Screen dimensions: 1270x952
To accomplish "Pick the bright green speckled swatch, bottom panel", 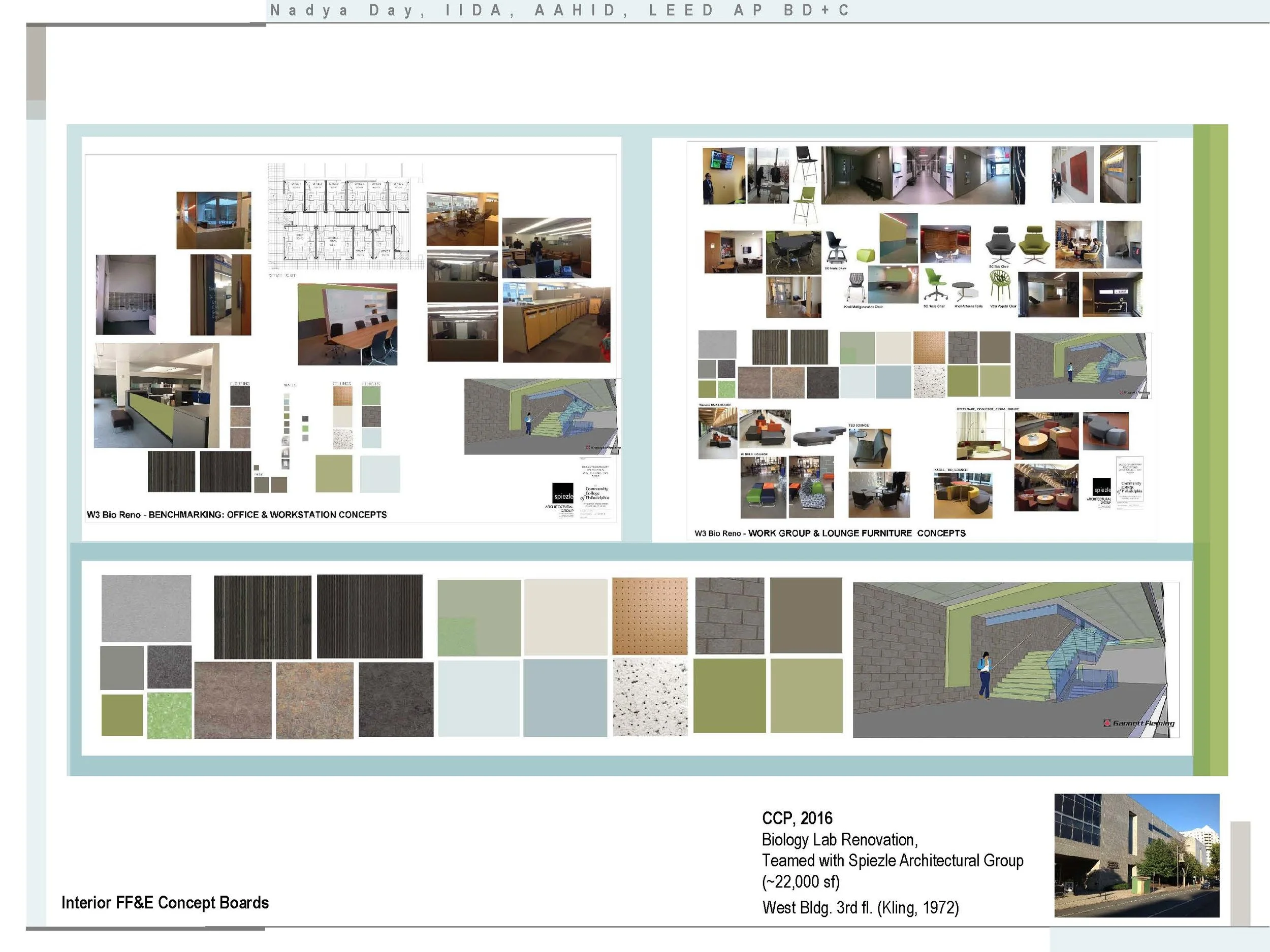I will (169, 715).
